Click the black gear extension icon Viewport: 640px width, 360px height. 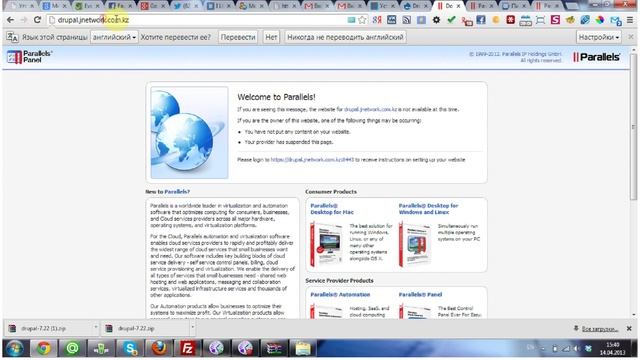[436, 20]
